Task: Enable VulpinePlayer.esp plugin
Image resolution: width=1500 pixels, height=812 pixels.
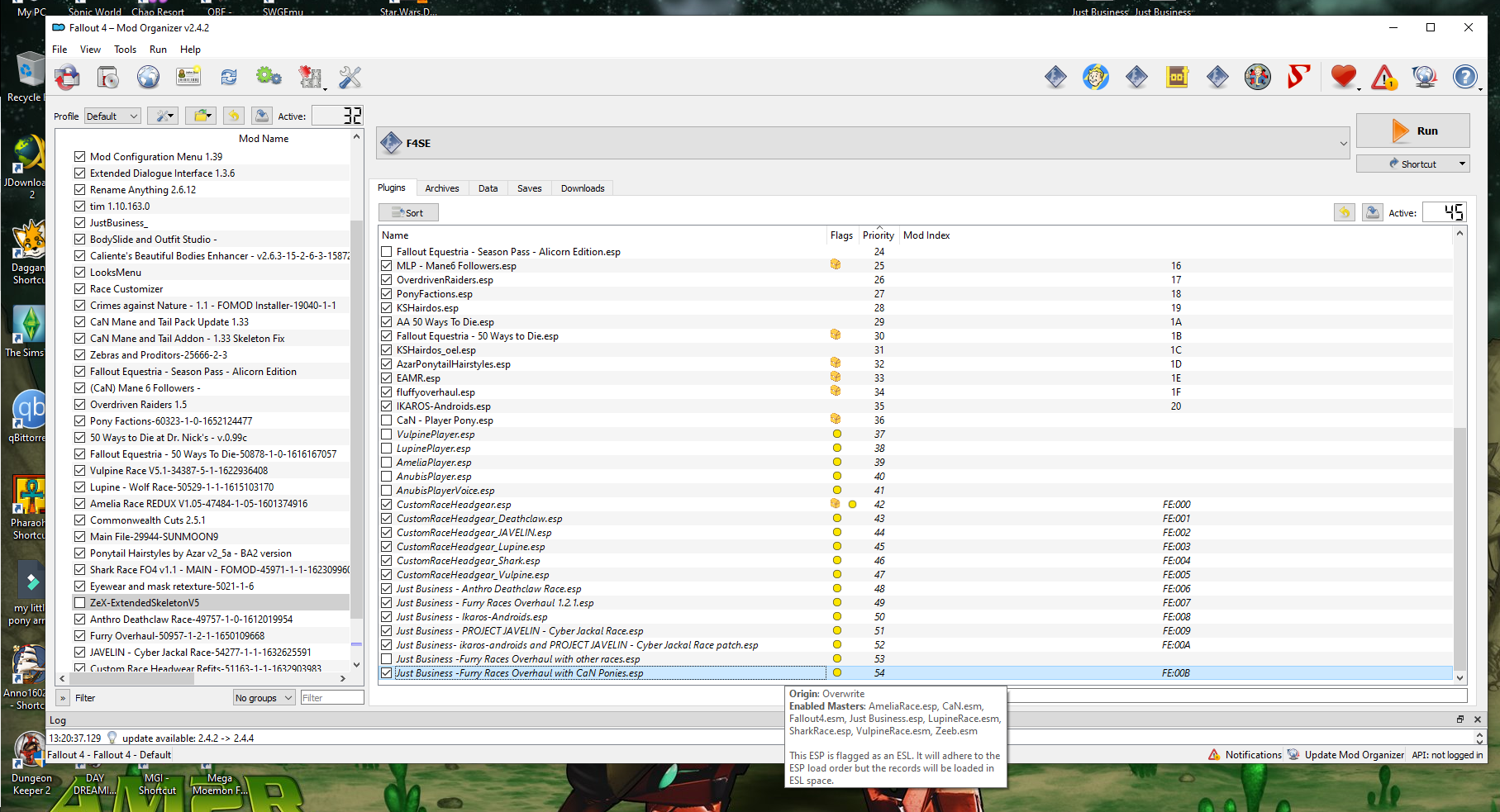Action: [387, 434]
